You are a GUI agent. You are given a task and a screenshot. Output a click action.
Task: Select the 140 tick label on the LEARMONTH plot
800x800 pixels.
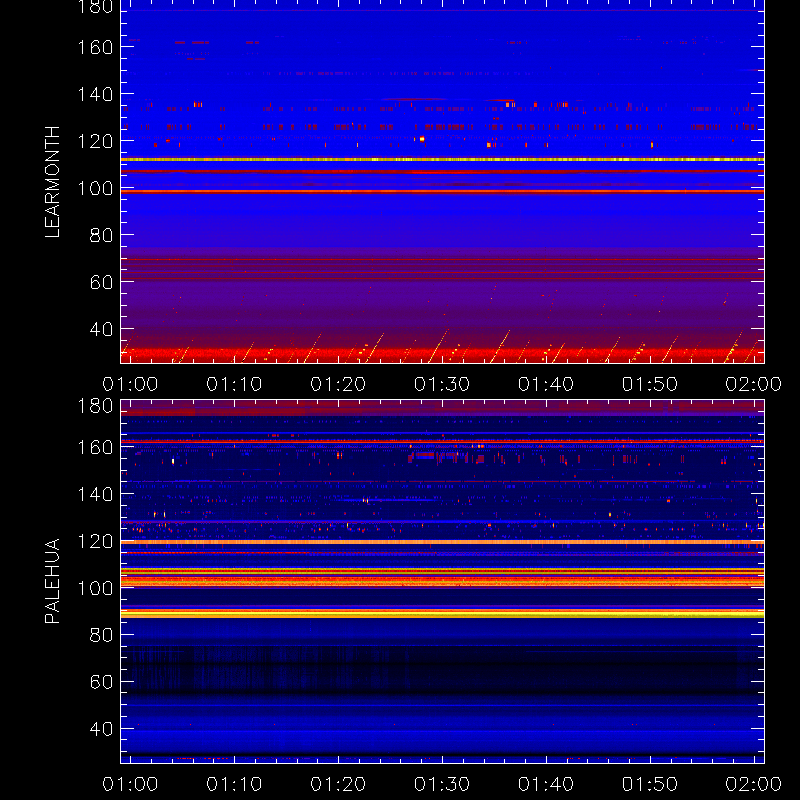95,94
